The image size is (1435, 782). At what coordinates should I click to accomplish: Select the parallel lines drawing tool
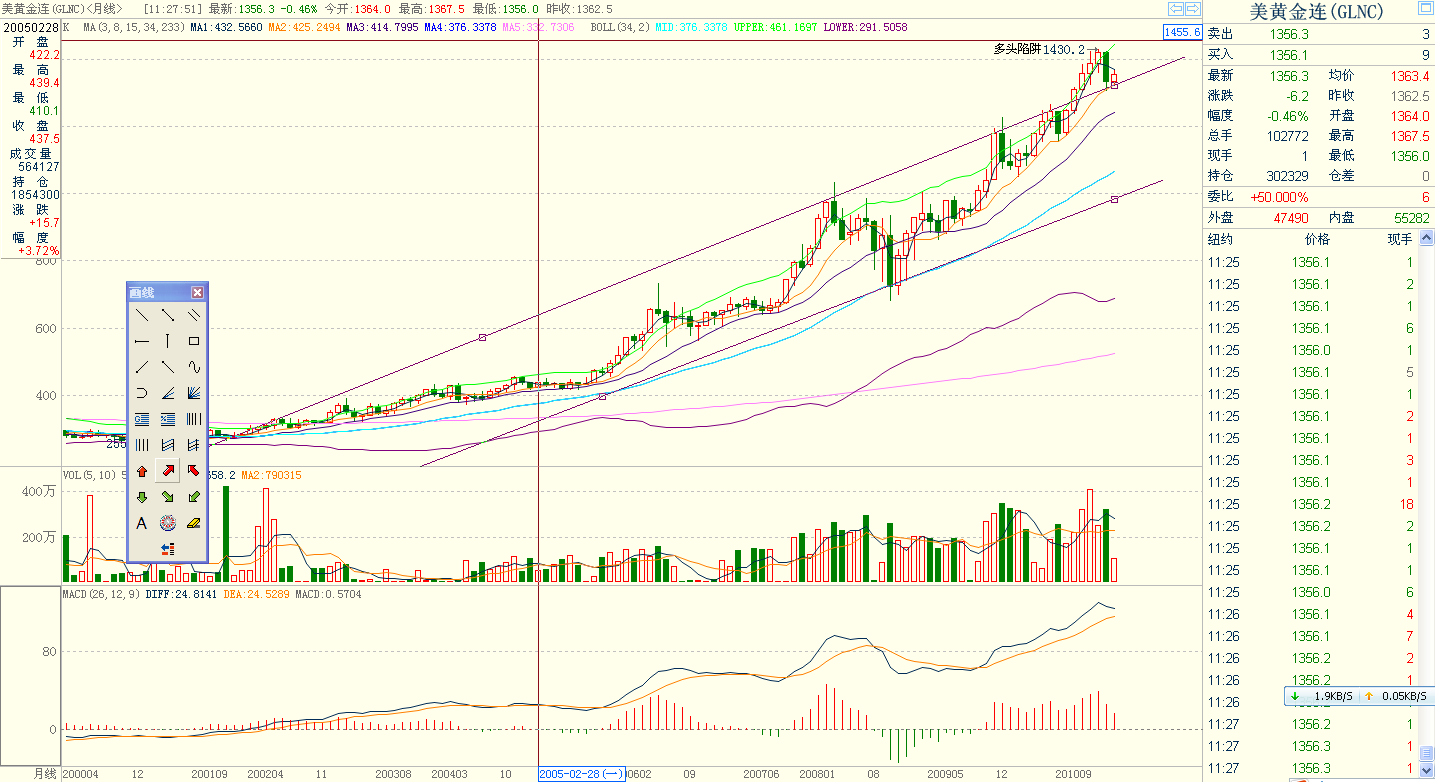(194, 315)
